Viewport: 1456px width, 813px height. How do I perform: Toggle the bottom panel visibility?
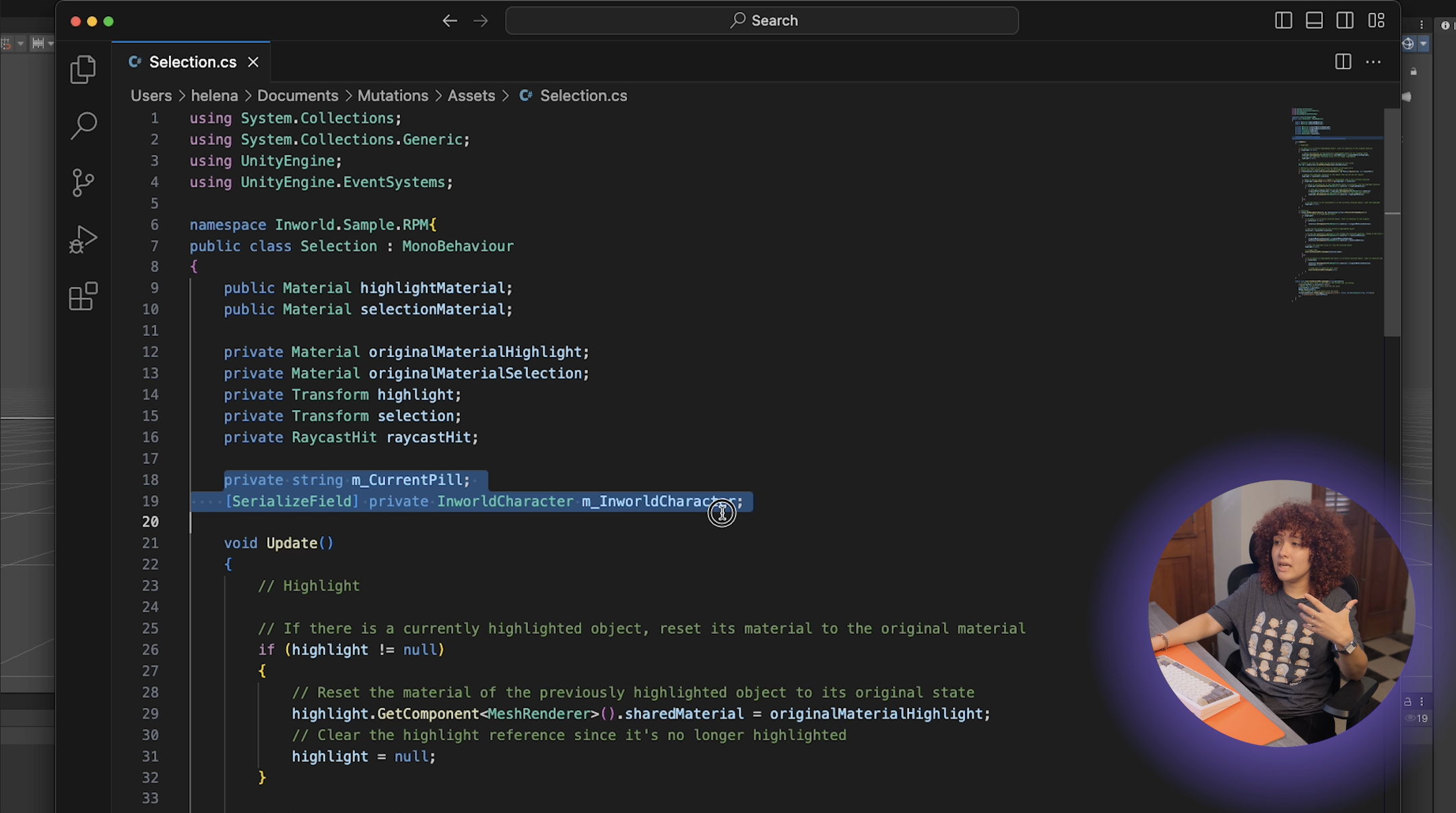pyautogui.click(x=1313, y=20)
